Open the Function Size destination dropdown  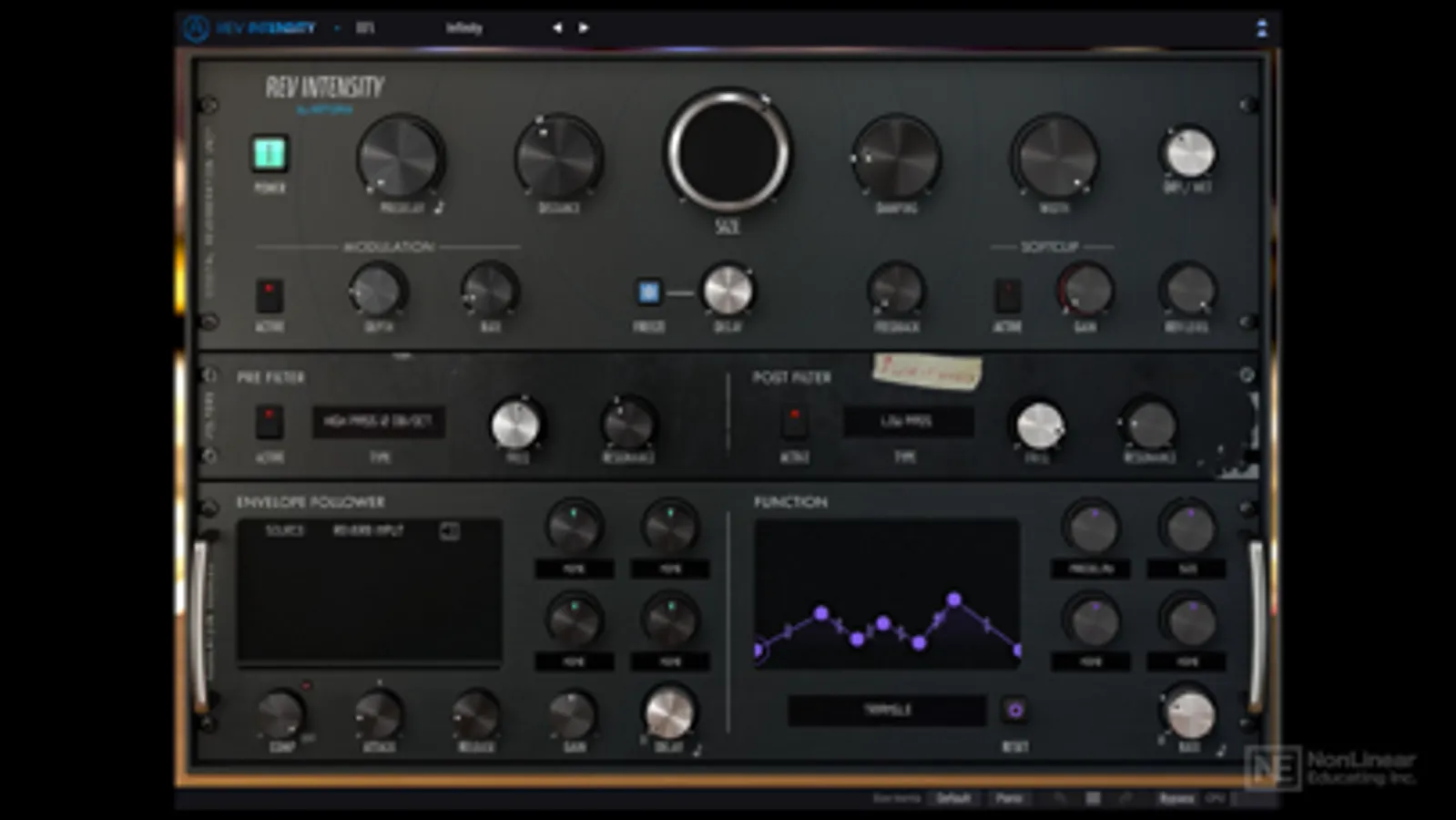[x=1188, y=569]
